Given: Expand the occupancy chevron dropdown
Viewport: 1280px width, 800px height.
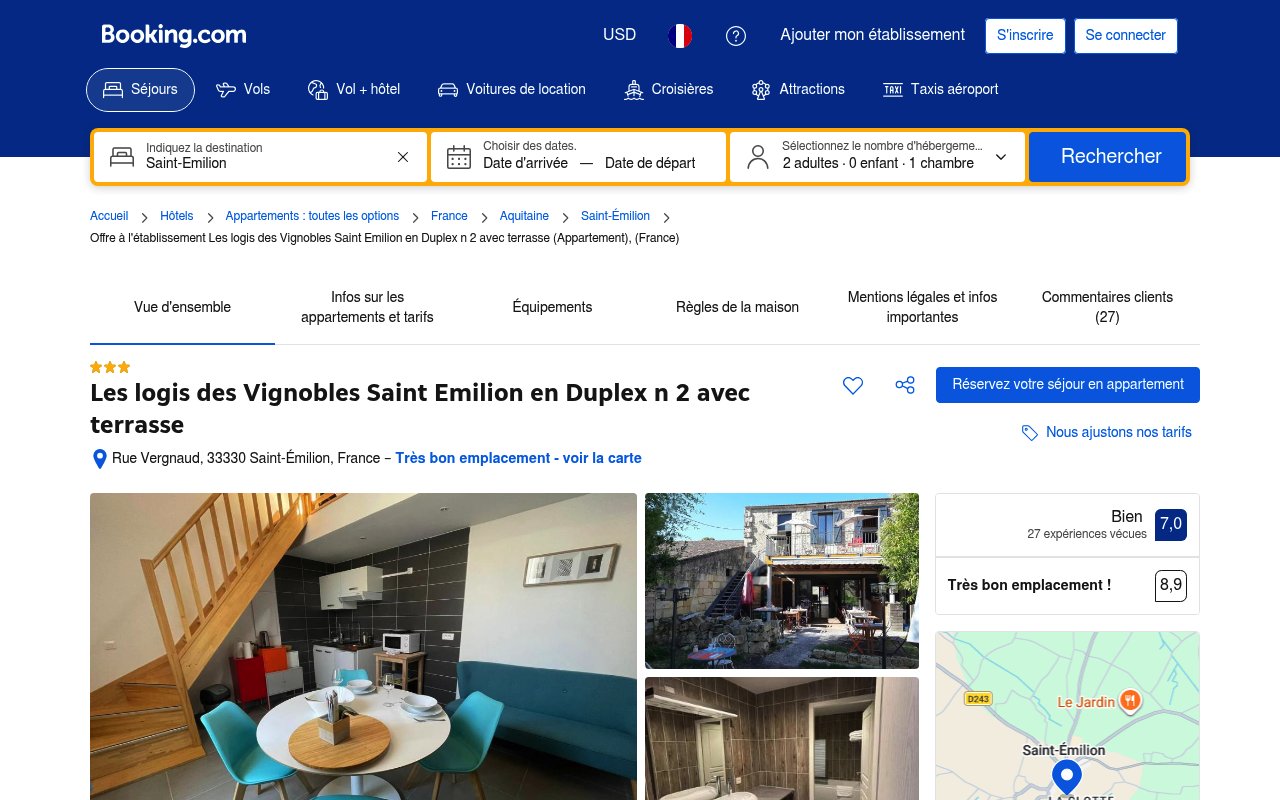Looking at the screenshot, I should click(1001, 157).
